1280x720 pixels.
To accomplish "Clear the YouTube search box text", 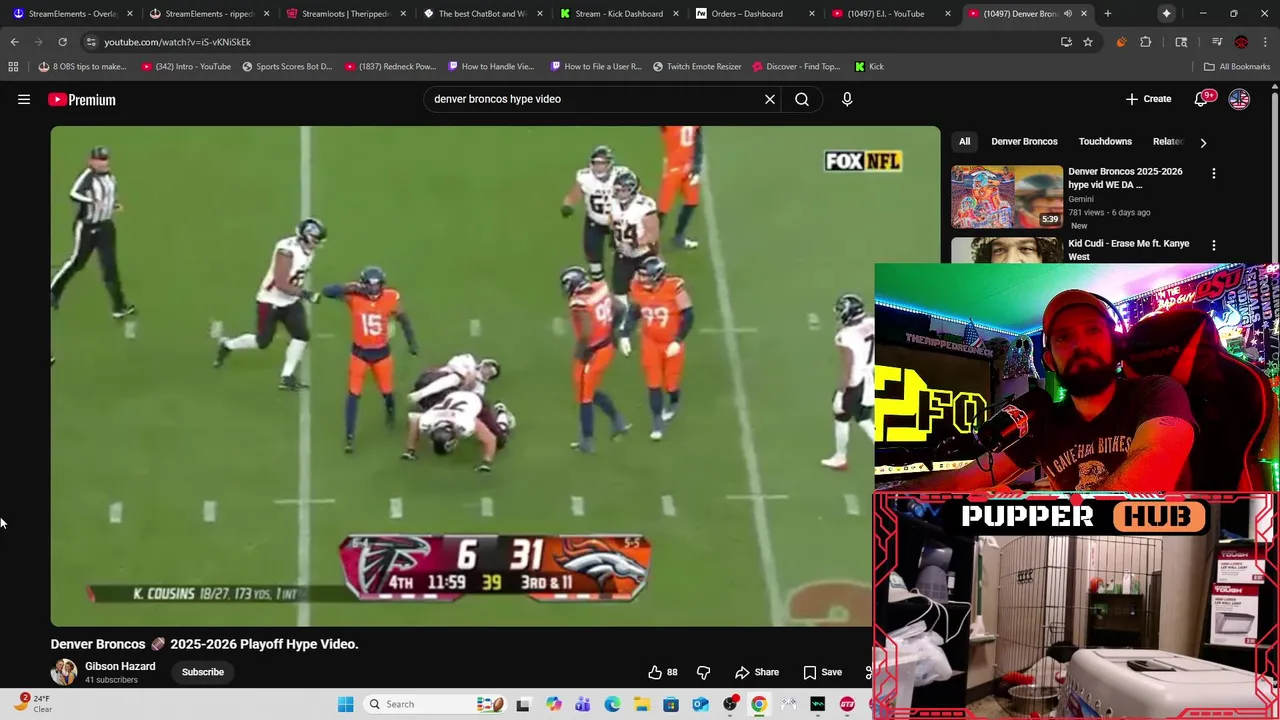I will click(x=770, y=99).
